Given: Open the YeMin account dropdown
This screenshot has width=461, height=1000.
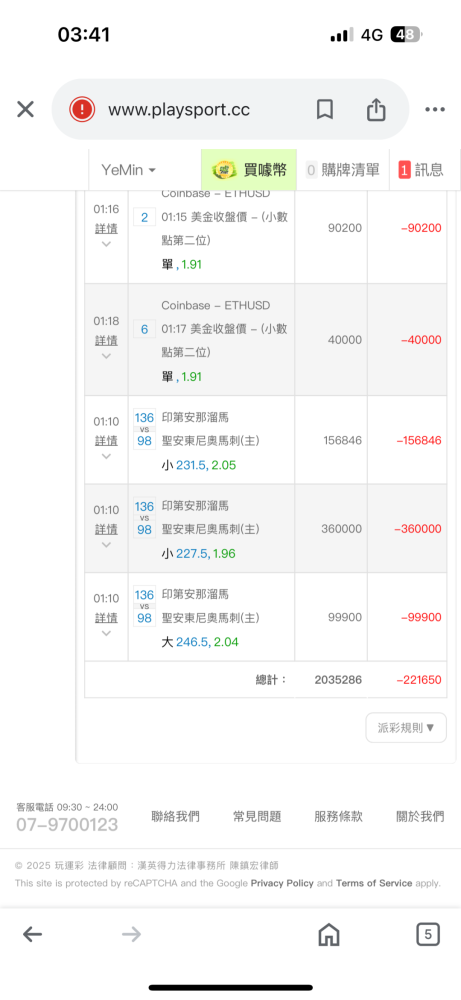Looking at the screenshot, I should pyautogui.click(x=129, y=170).
